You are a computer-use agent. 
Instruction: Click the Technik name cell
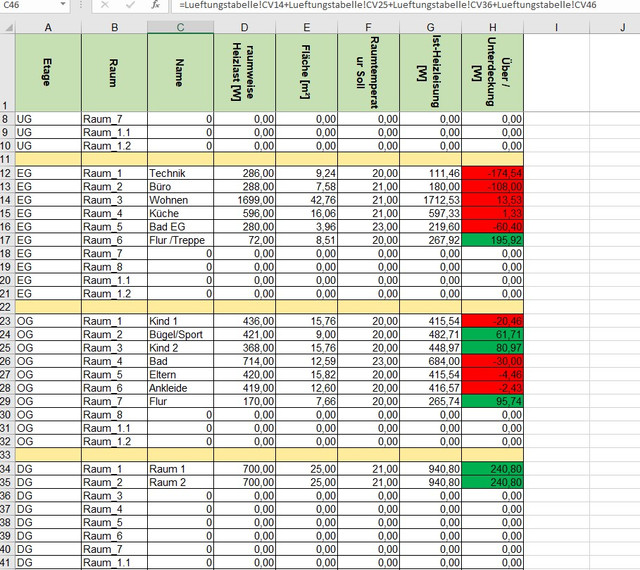click(180, 173)
